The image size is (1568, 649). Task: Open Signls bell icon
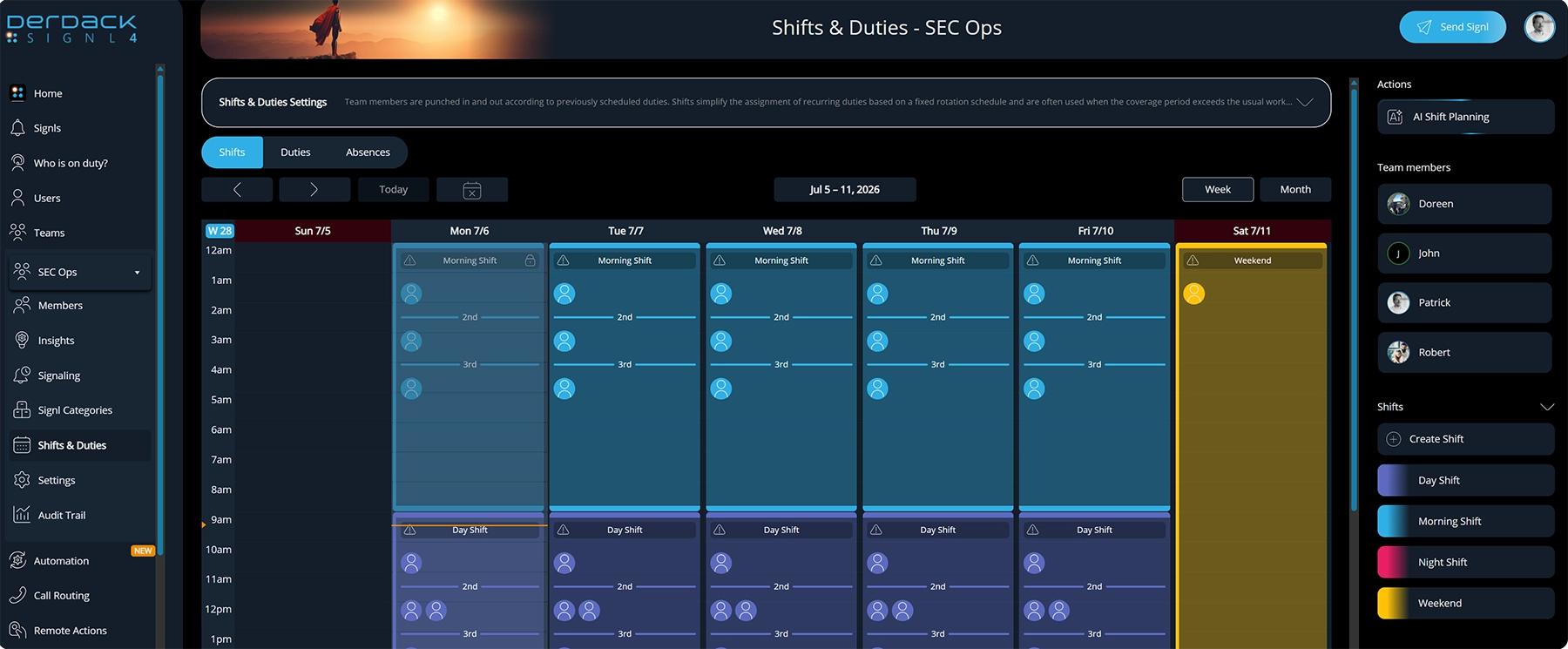(17, 128)
